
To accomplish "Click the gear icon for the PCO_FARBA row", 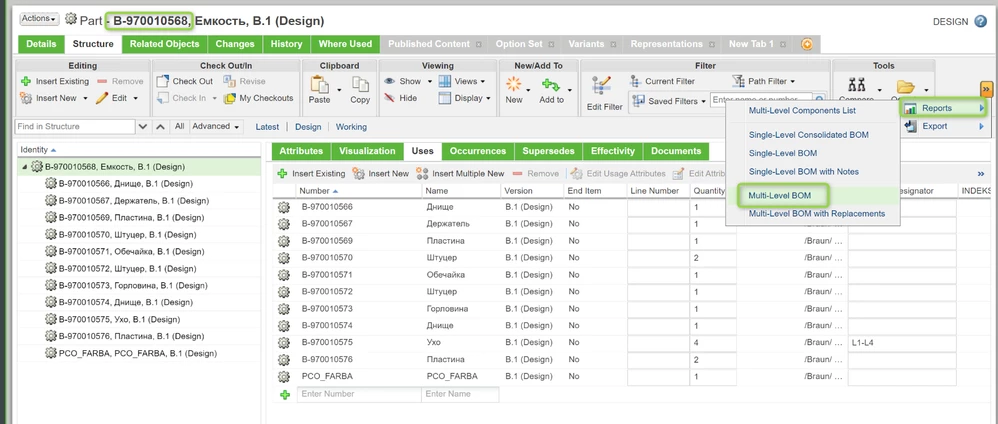I will pos(284,376).
